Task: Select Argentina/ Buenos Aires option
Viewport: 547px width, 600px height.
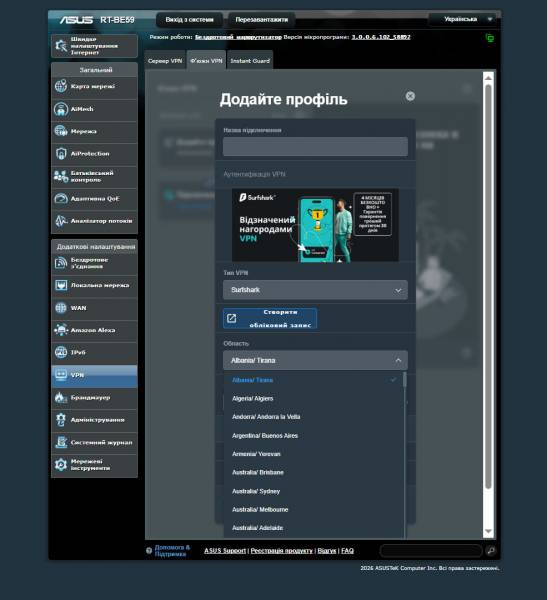Action: tap(314, 435)
